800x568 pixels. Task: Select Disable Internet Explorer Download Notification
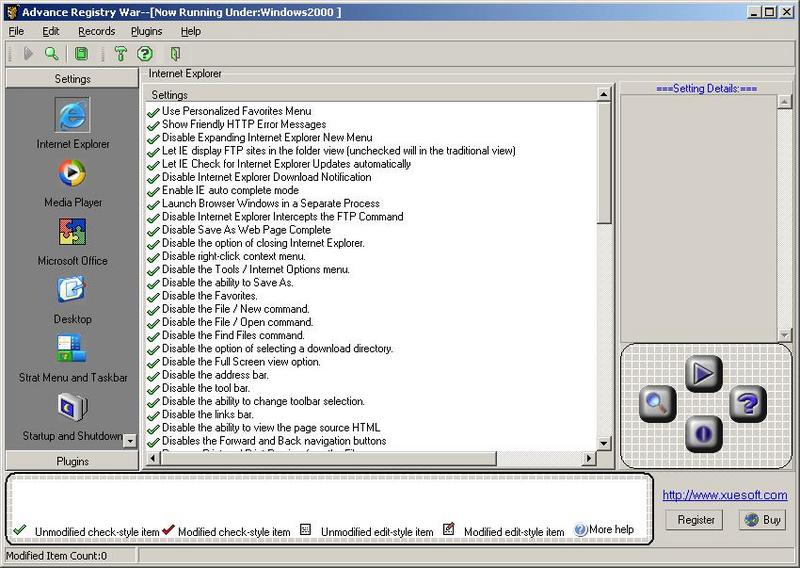click(x=267, y=178)
